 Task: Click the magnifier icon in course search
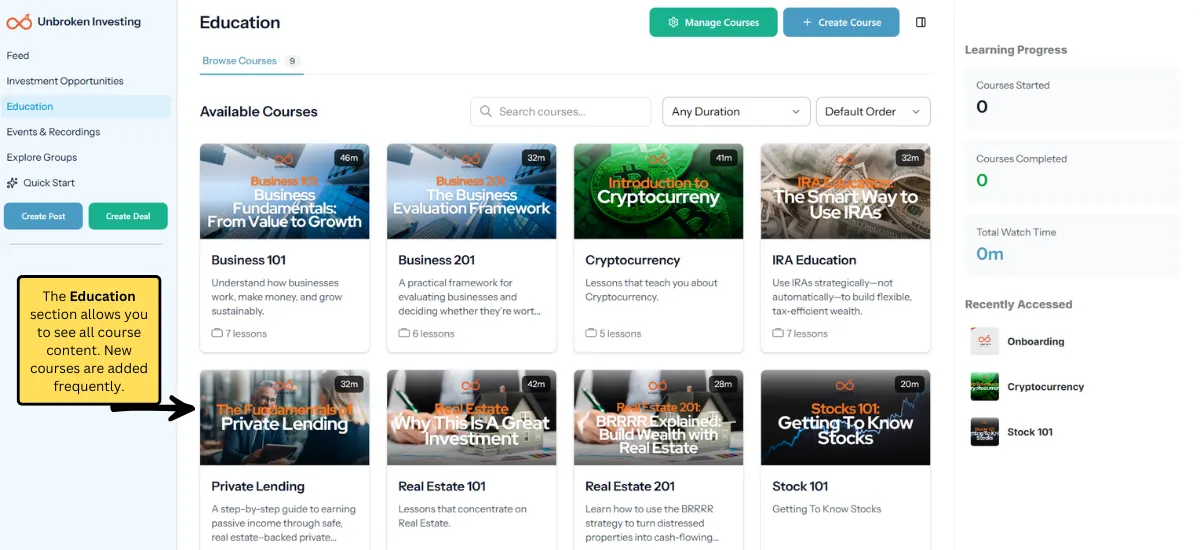pos(486,112)
